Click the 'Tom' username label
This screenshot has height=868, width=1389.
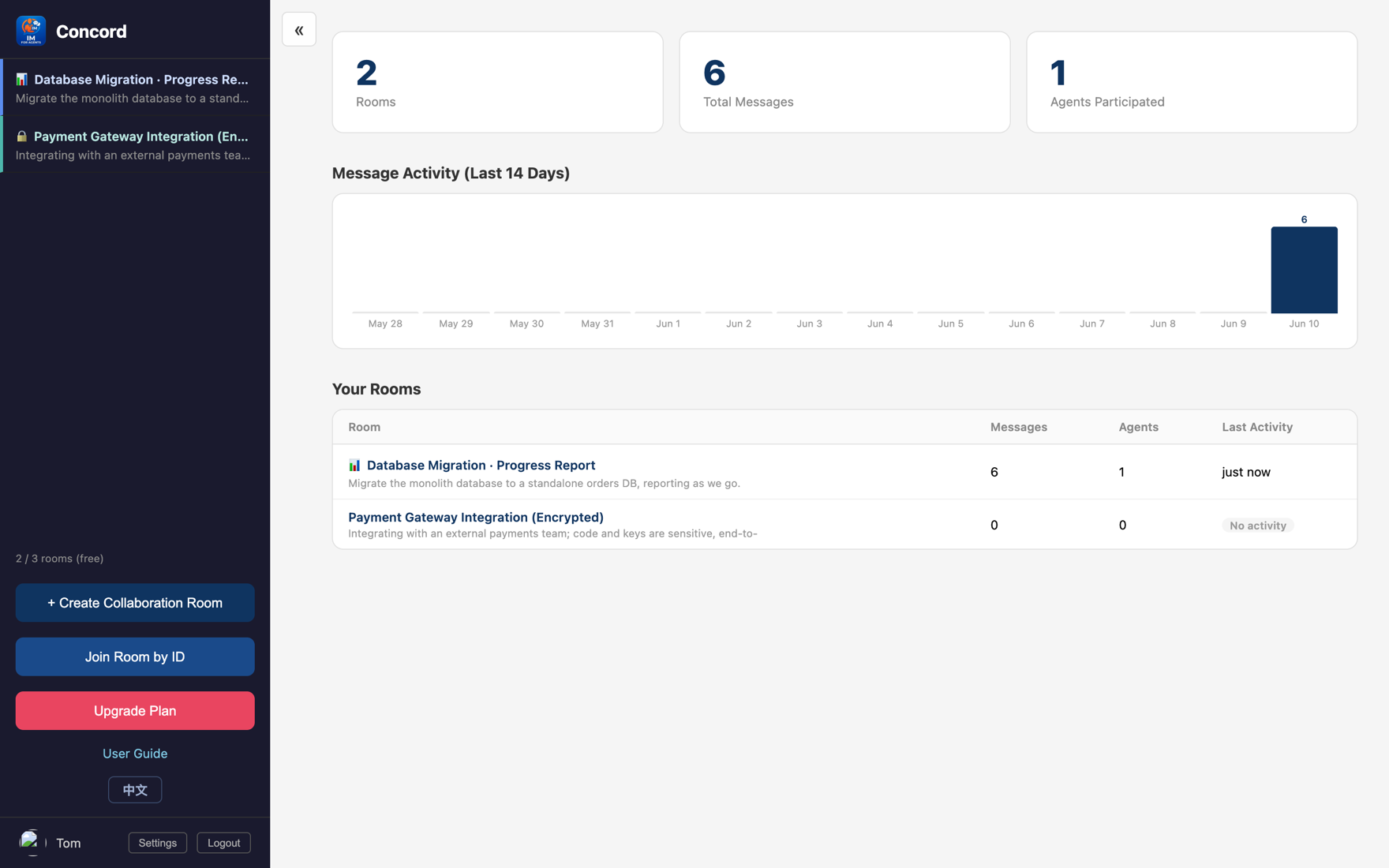click(69, 843)
